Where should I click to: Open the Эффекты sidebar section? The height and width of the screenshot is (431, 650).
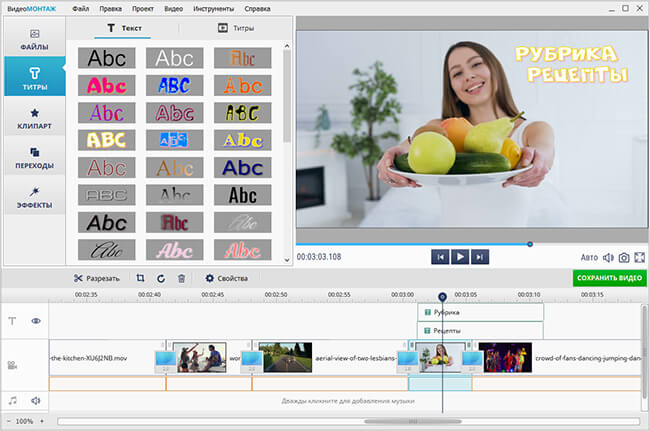point(33,197)
